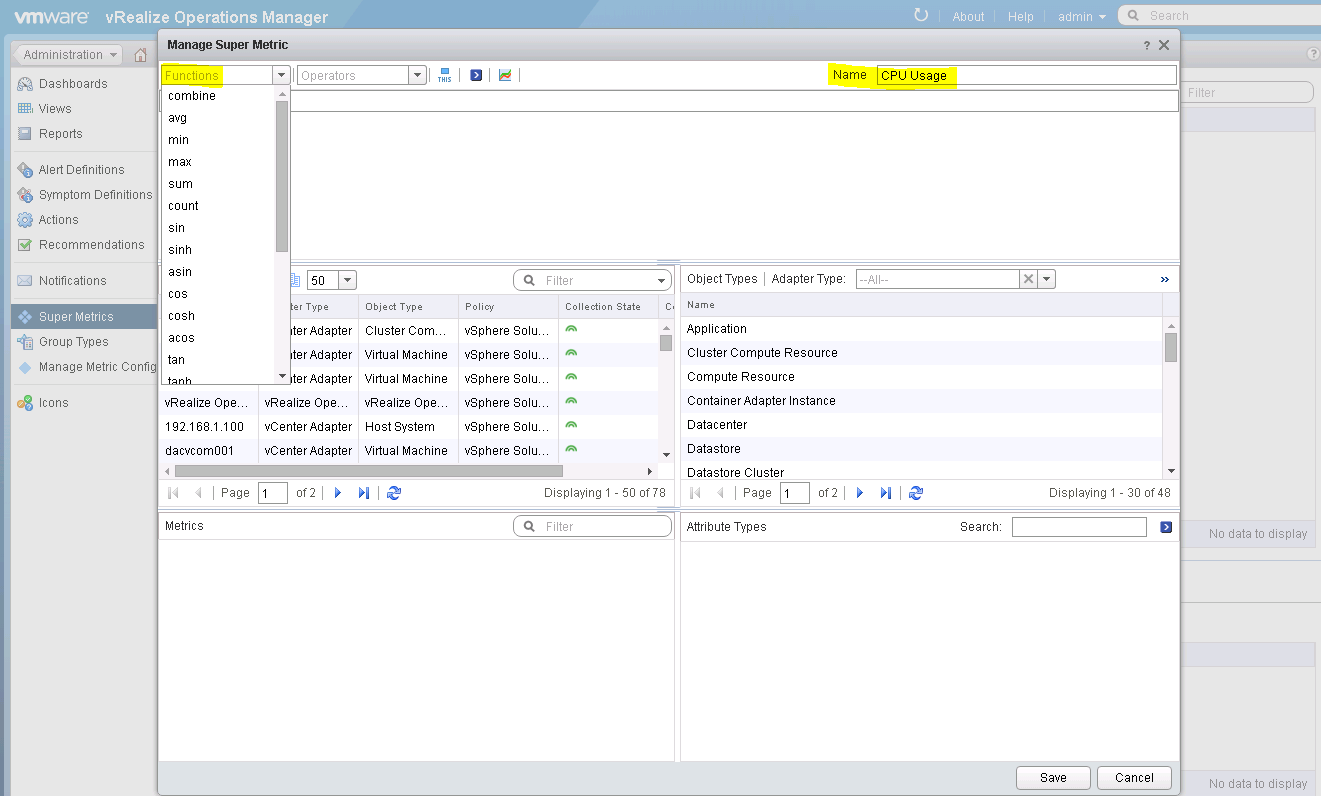The image size is (1321, 796).
Task: Open the Functions dropdown arrow
Action: coord(281,75)
